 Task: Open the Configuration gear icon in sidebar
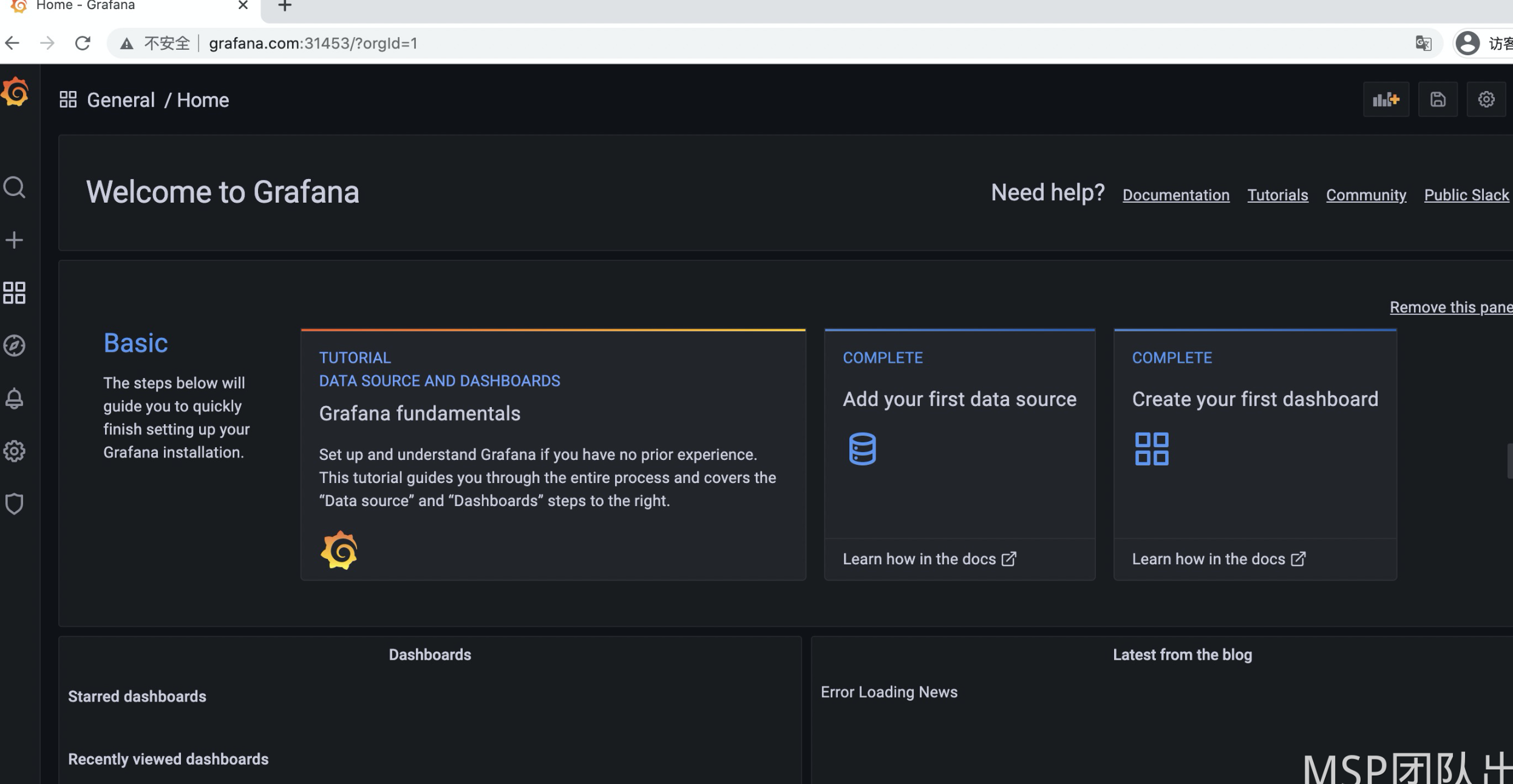point(15,451)
